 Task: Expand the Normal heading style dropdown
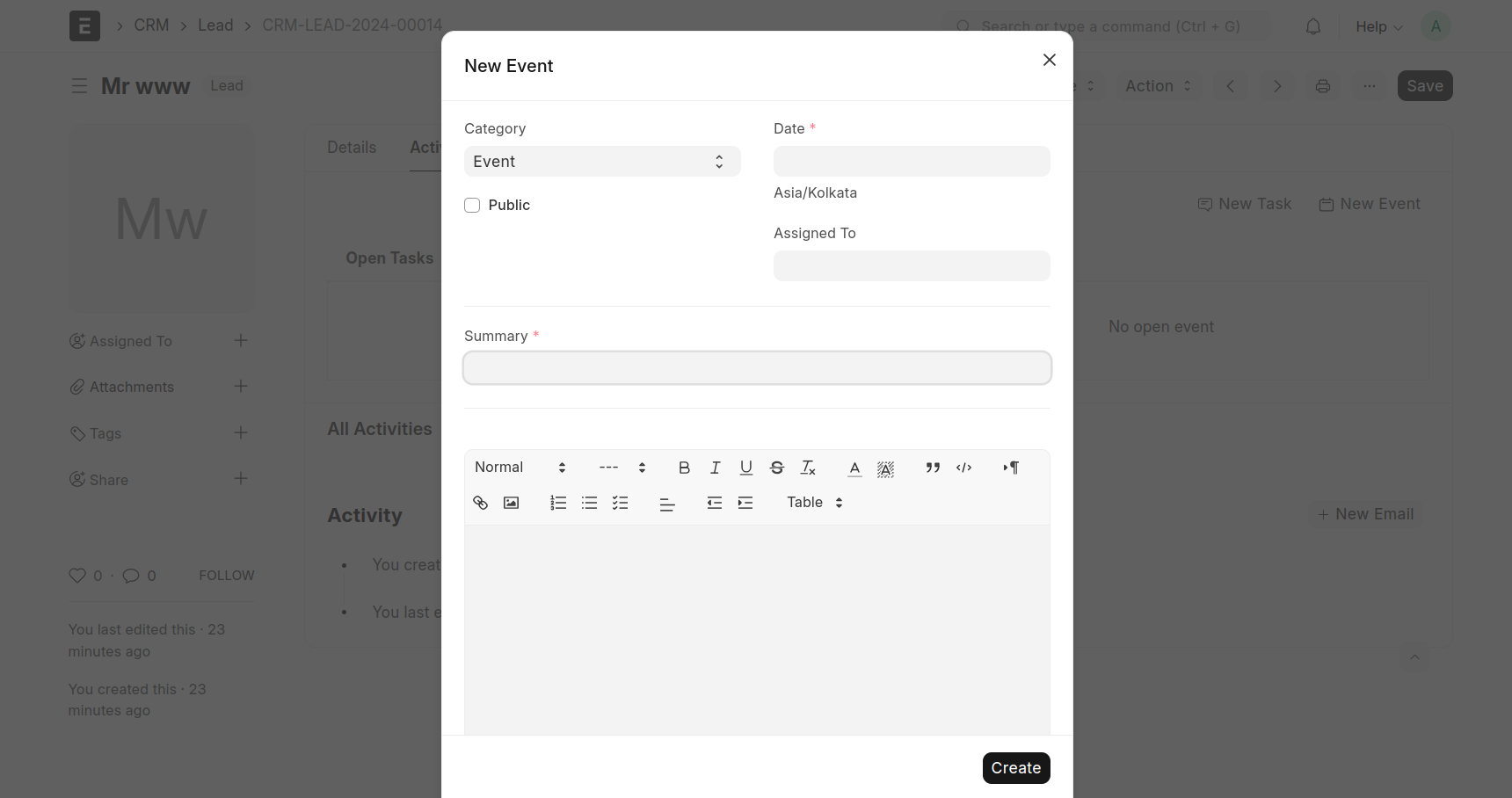coord(520,468)
